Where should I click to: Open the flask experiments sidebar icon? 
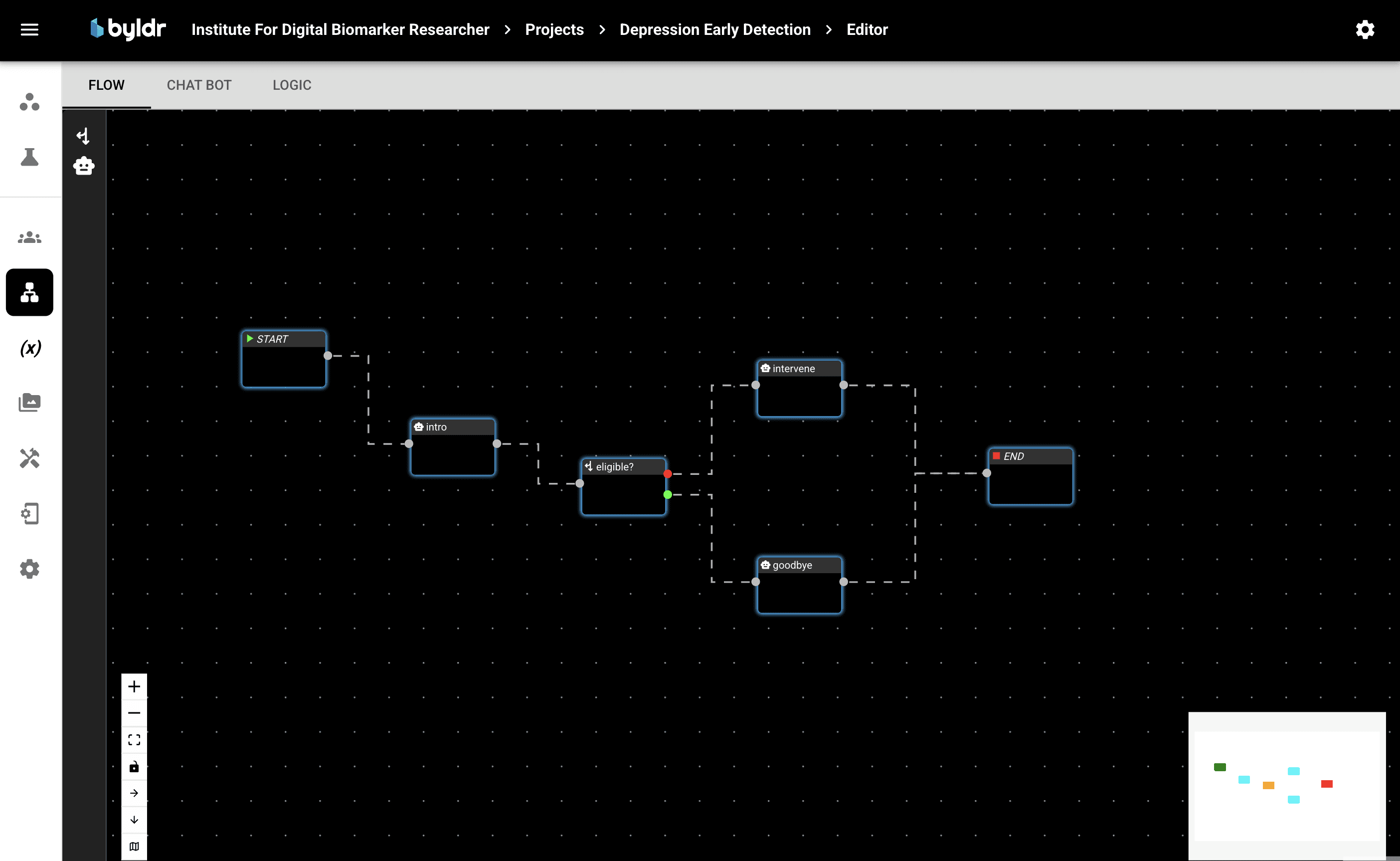[29, 157]
